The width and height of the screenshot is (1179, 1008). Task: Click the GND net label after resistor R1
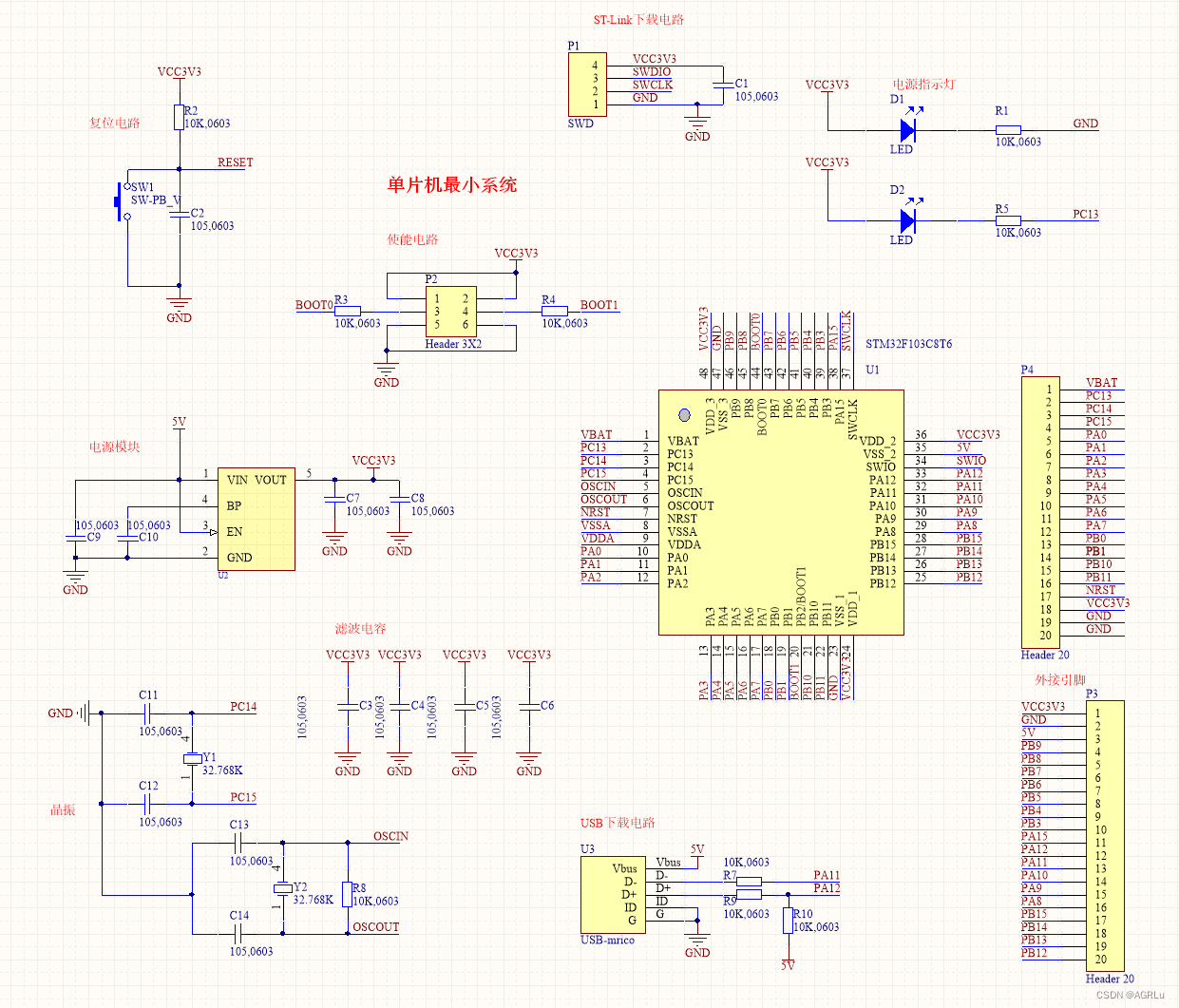[1086, 124]
